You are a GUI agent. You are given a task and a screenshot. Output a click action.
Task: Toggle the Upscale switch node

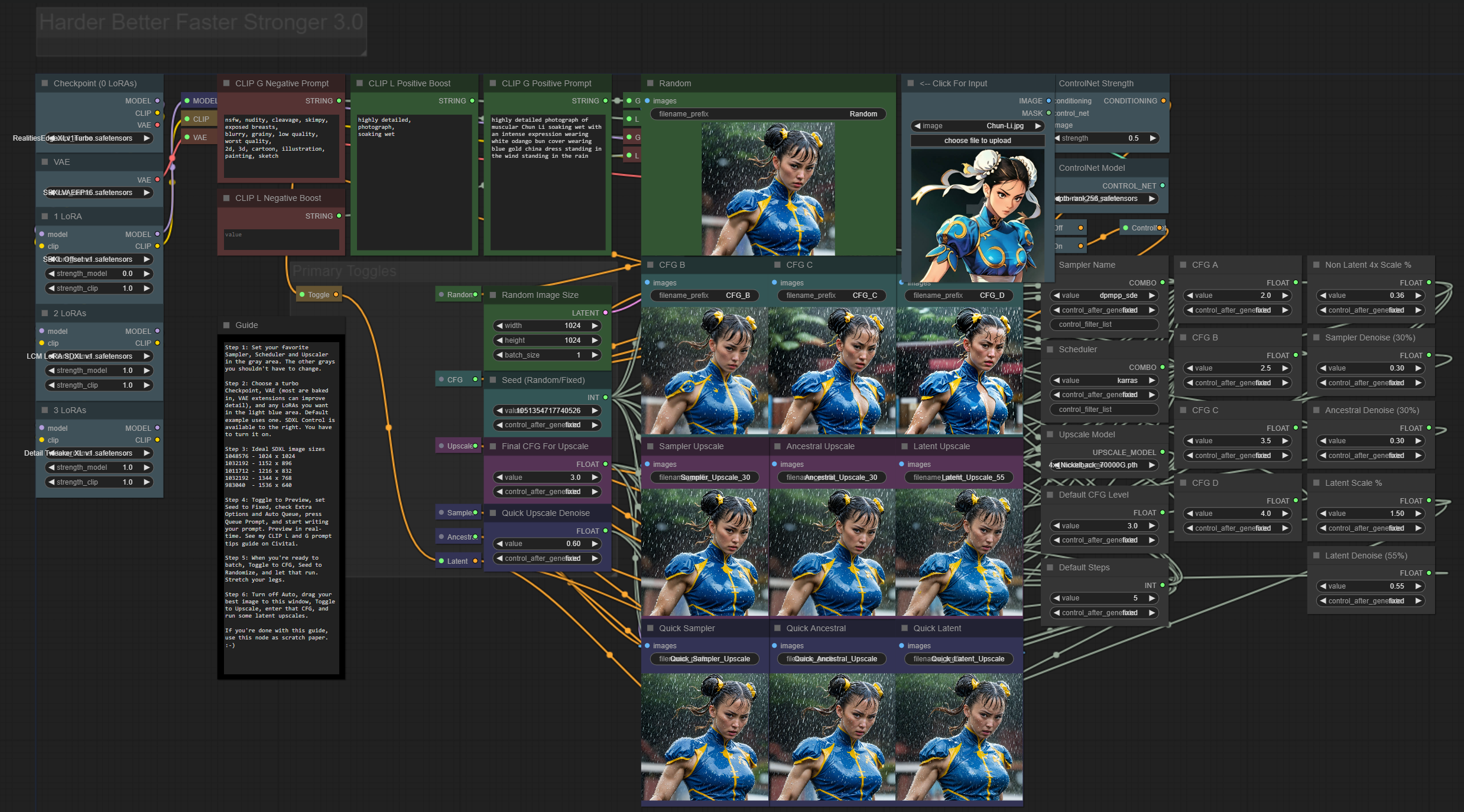458,446
